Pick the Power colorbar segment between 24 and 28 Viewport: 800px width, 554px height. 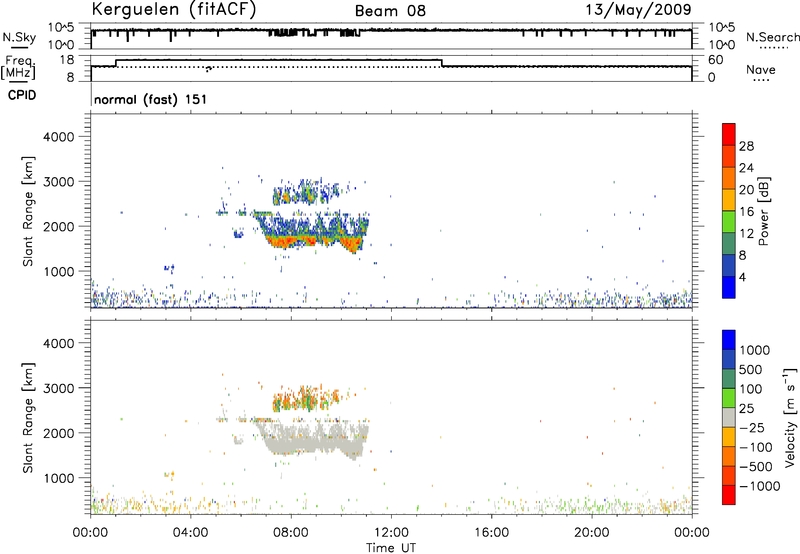tap(729, 156)
